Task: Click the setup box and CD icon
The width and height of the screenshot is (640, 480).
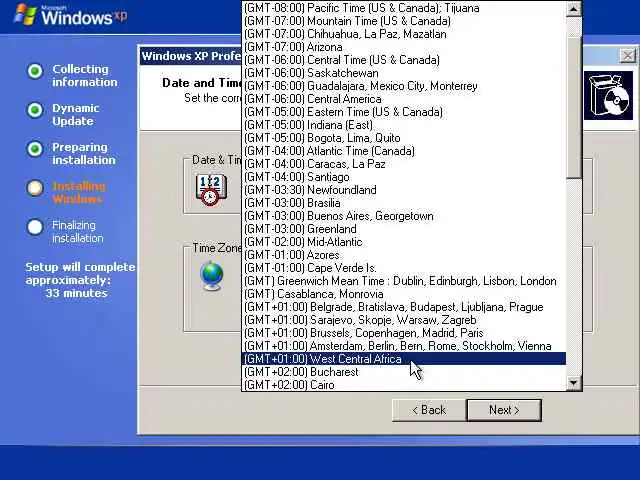Action: [x=608, y=96]
